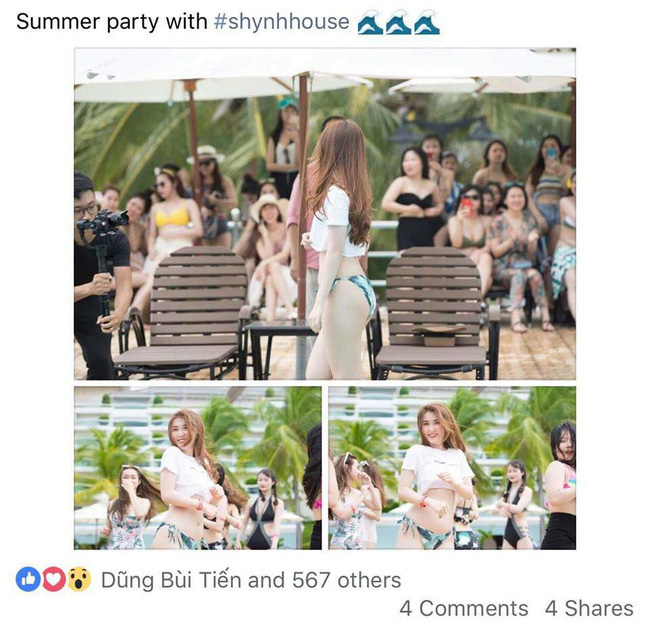Click the black-swimsuit woman in bottom-left photo
This screenshot has width=650, height=632.
point(261,510)
